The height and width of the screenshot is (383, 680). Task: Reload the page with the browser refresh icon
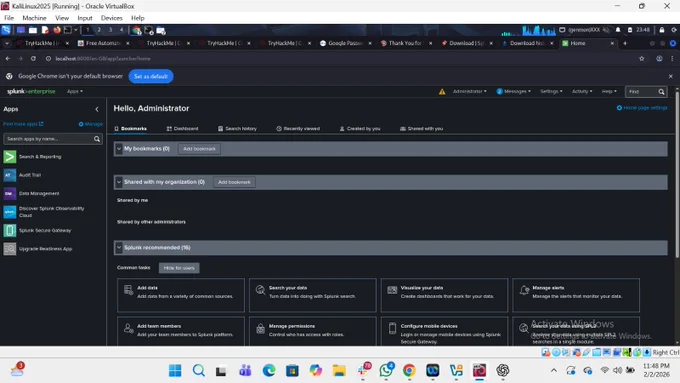(x=33, y=59)
